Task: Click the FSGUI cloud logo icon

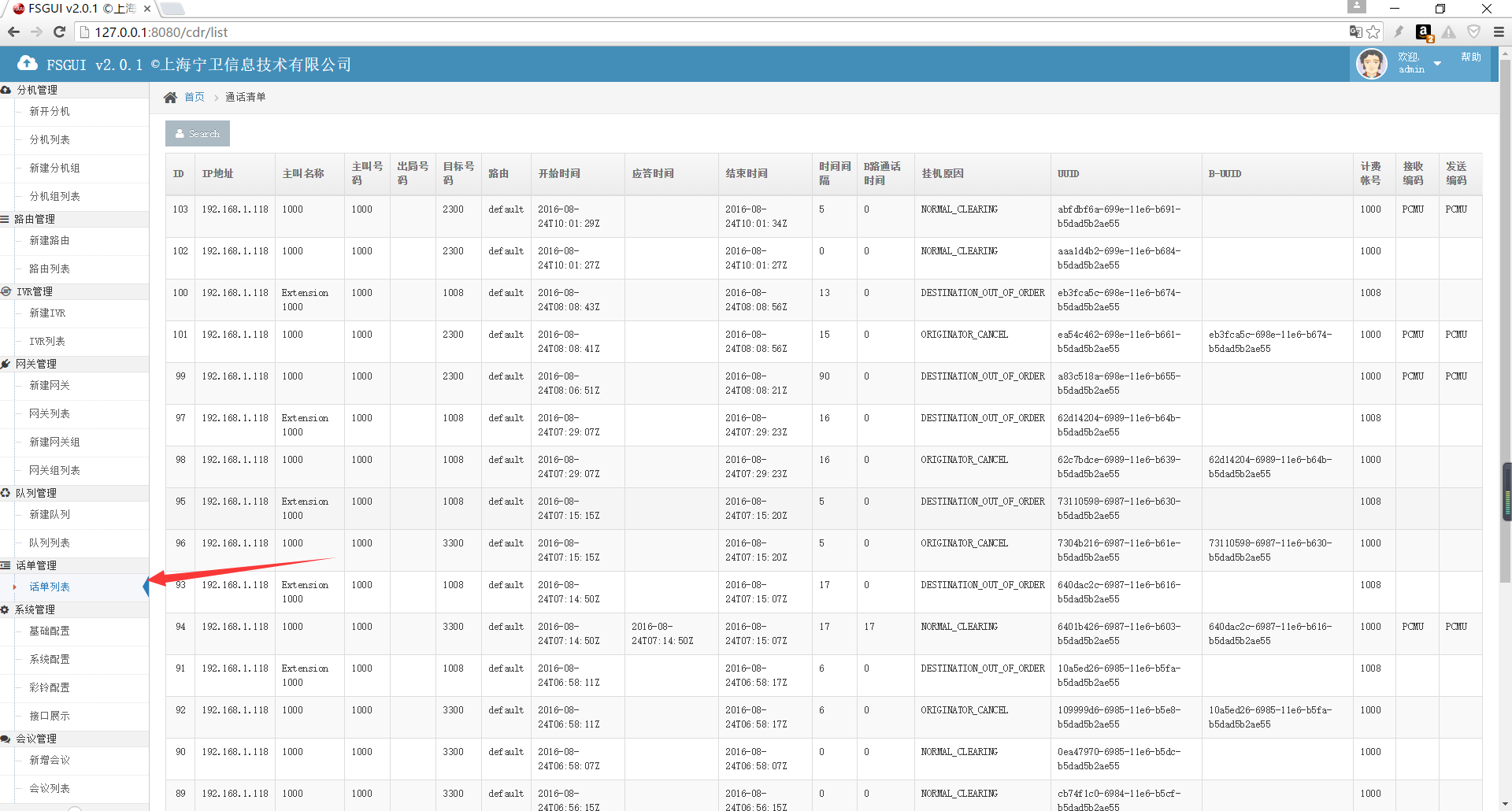Action: click(28, 64)
